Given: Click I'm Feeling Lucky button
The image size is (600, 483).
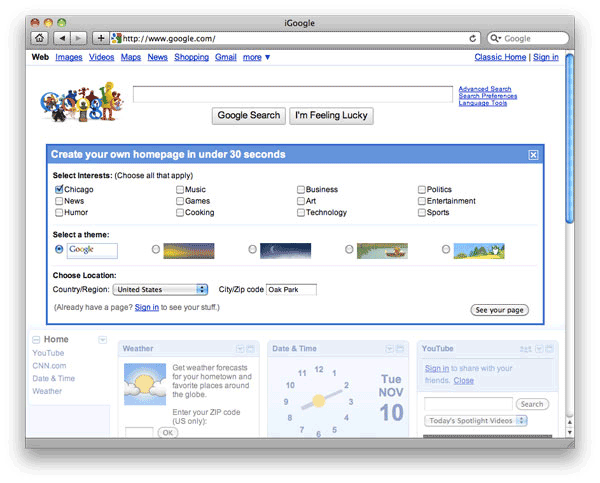Looking at the screenshot, I should [331, 116].
